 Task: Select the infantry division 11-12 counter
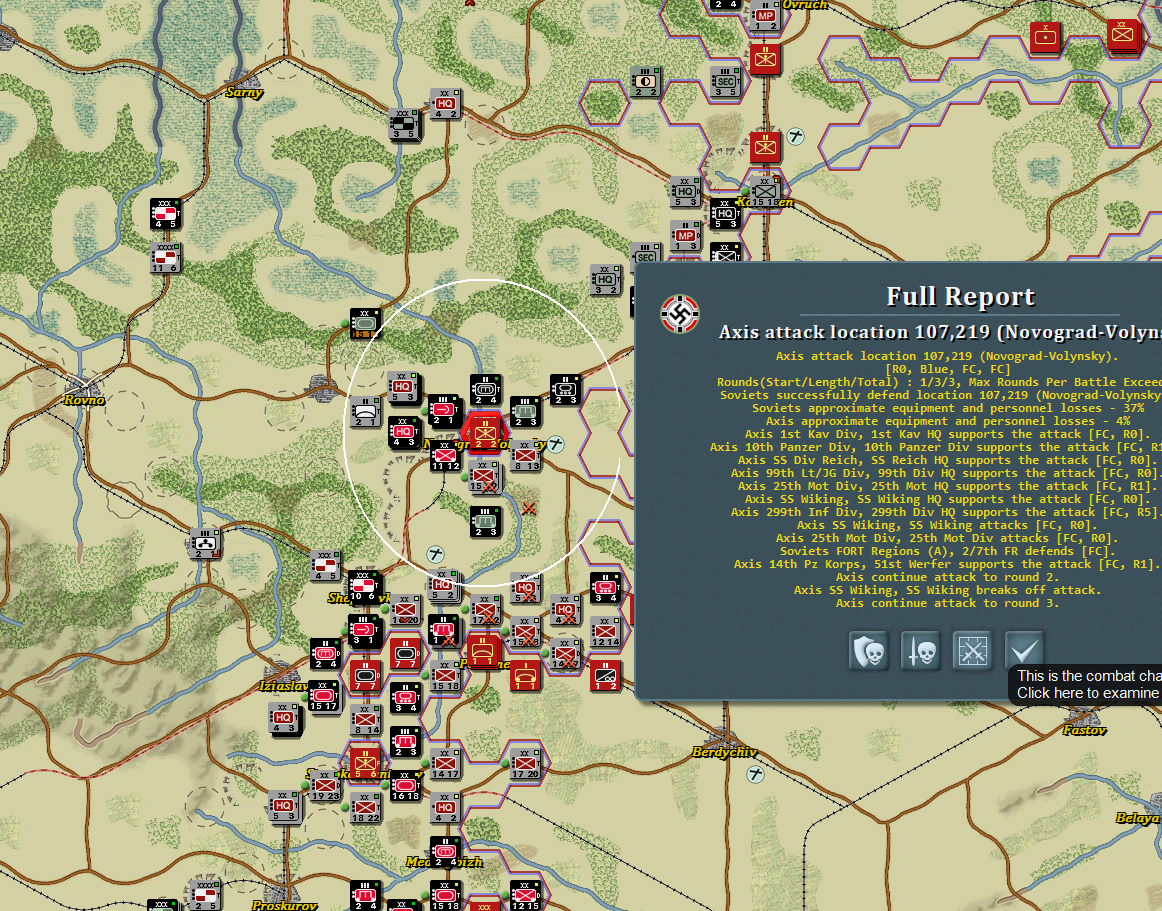[x=445, y=455]
